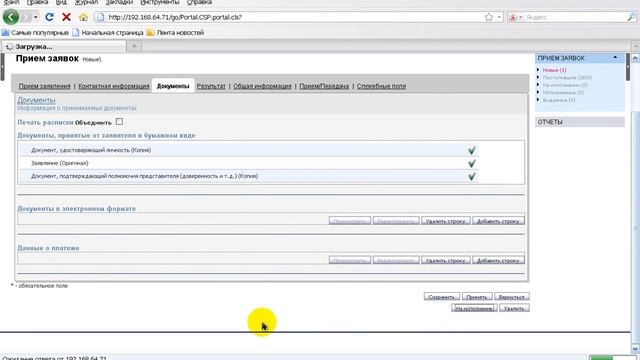This screenshot has width=640, height=360.
Task: Toggle checkmark for Заявление (Оригинал) row
Action: (x=472, y=163)
